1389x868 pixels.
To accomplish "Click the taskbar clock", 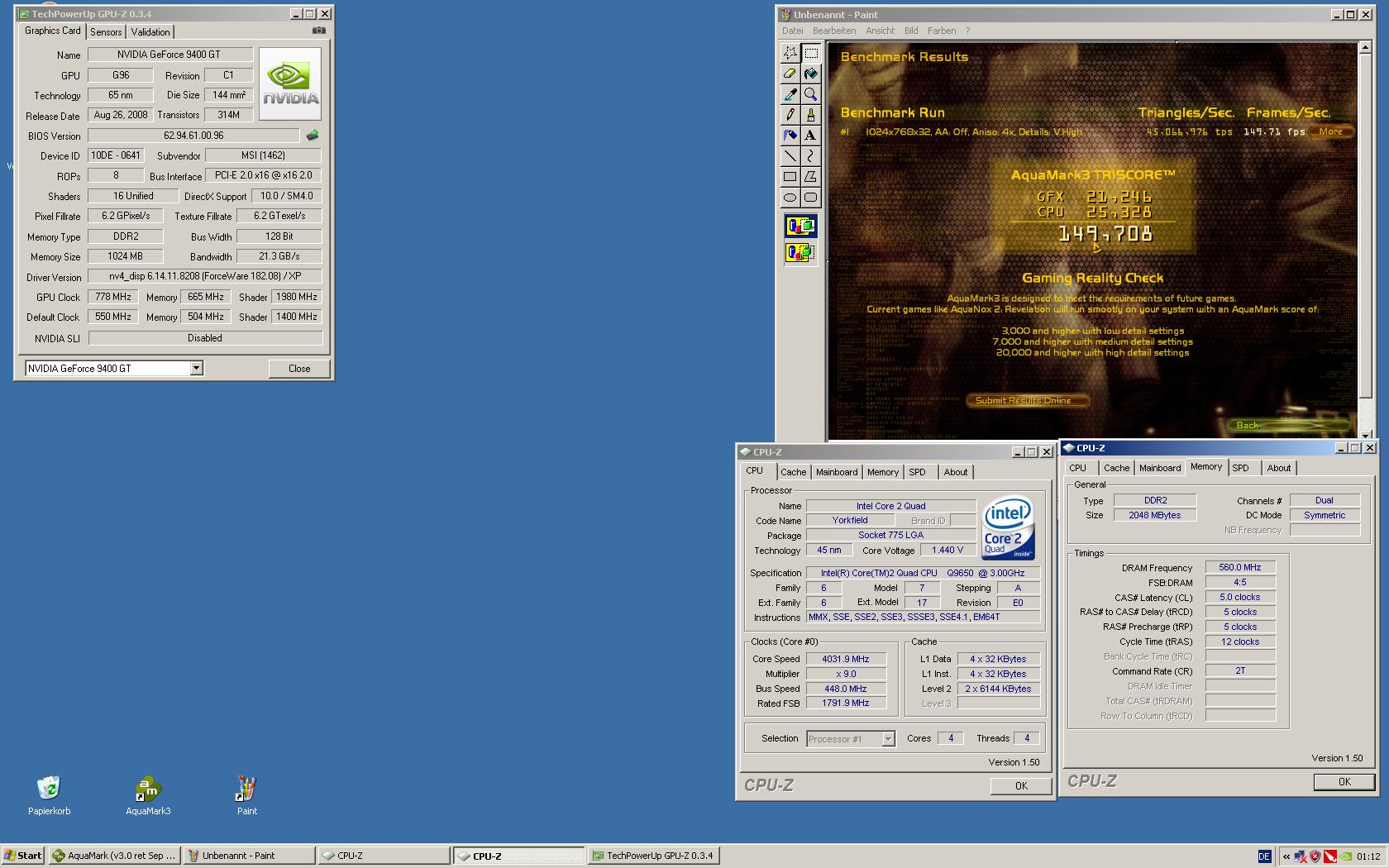I will click(x=1368, y=856).
